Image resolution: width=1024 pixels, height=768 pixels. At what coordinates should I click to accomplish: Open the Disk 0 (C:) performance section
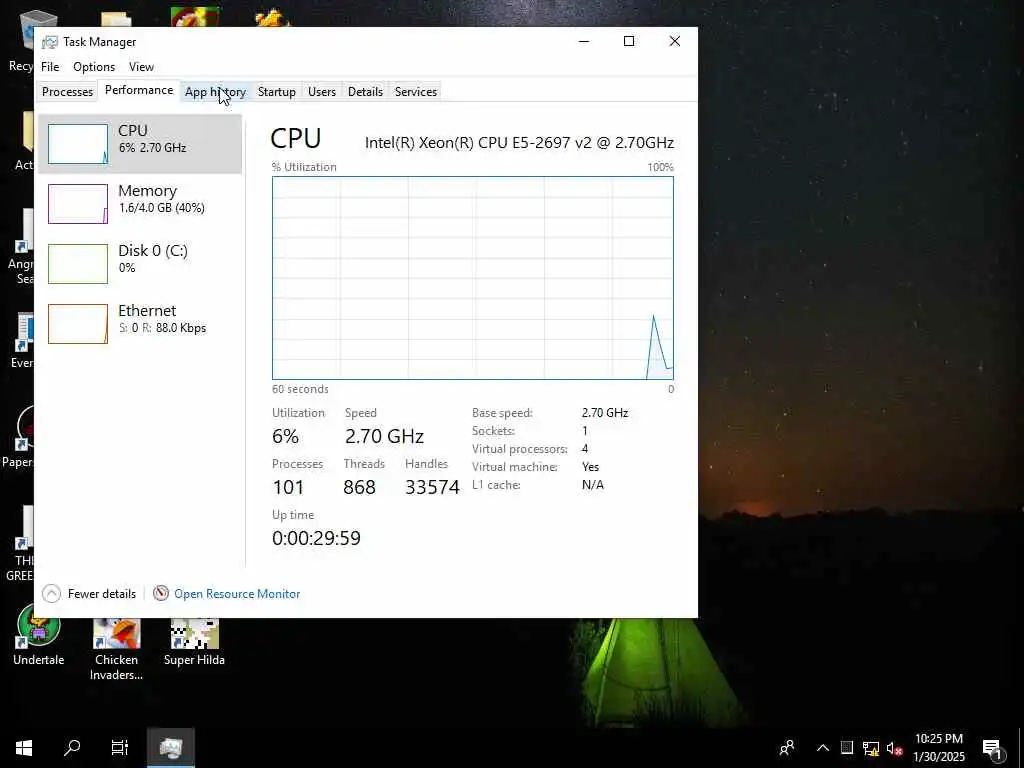coord(140,264)
